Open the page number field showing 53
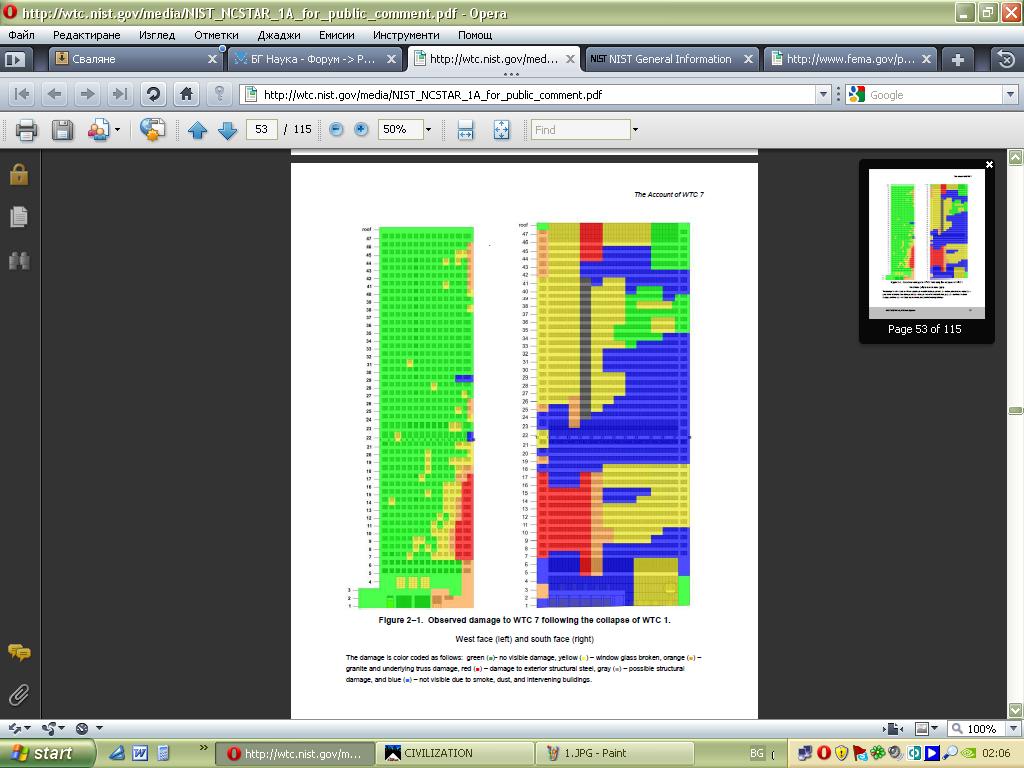Image resolution: width=1024 pixels, height=768 pixels. [261, 129]
